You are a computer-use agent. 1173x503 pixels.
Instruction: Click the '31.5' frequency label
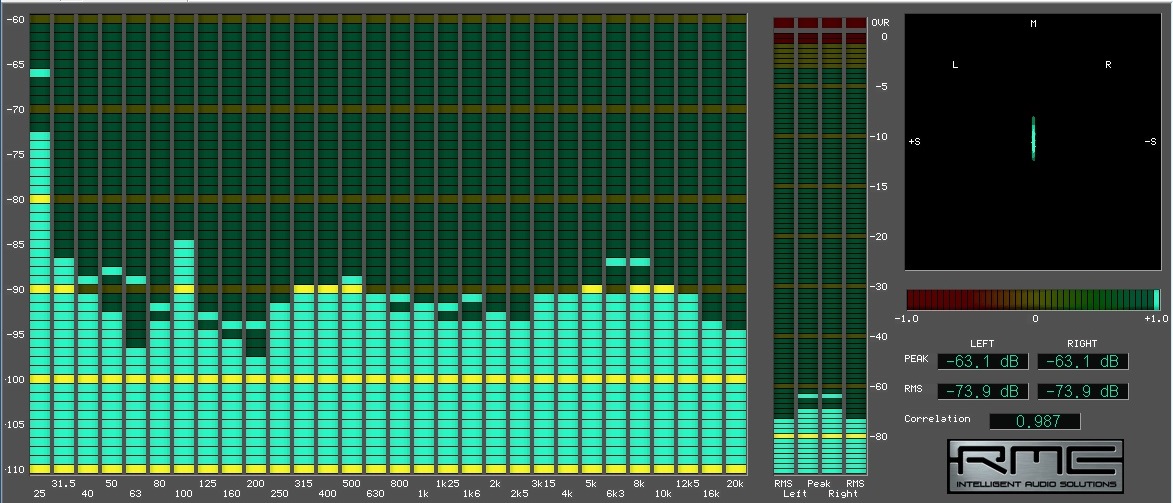pyautogui.click(x=64, y=484)
